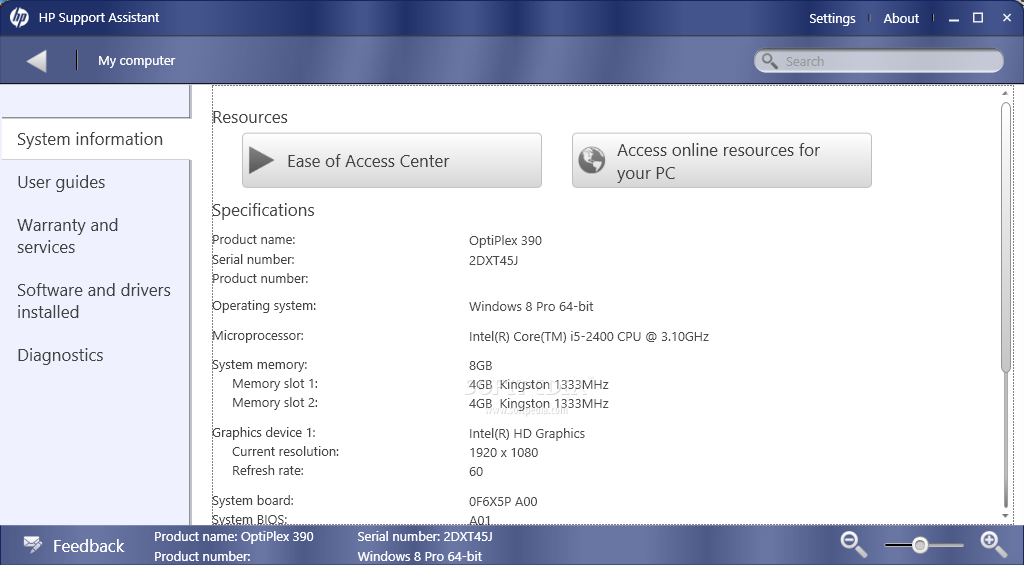Click Memory slot 2 label

point(275,402)
